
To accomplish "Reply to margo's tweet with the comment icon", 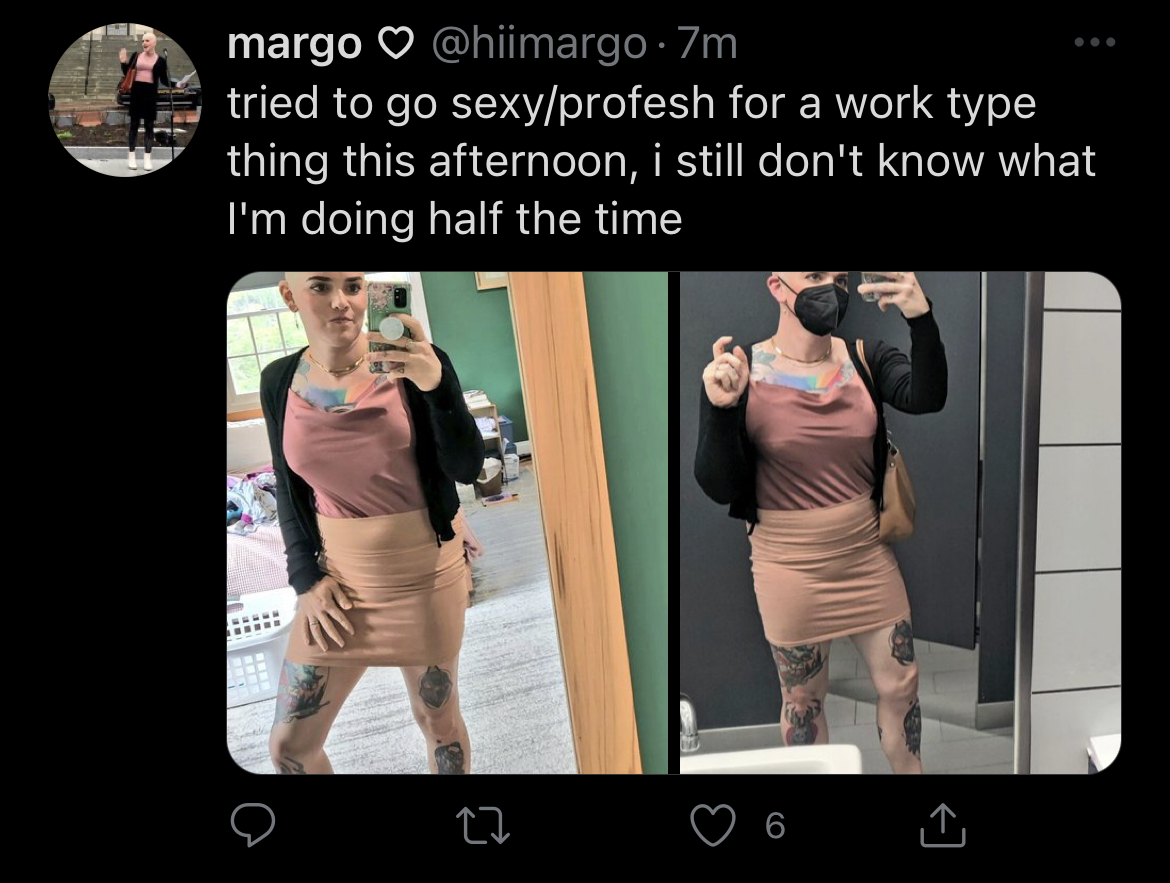I will [252, 824].
